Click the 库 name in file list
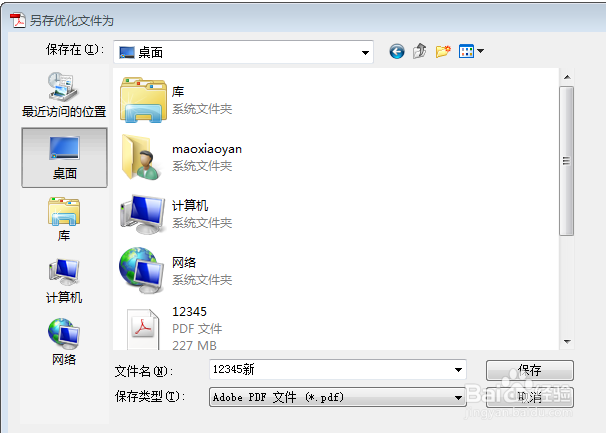Screen dimensions: 606x433 (x=178, y=92)
